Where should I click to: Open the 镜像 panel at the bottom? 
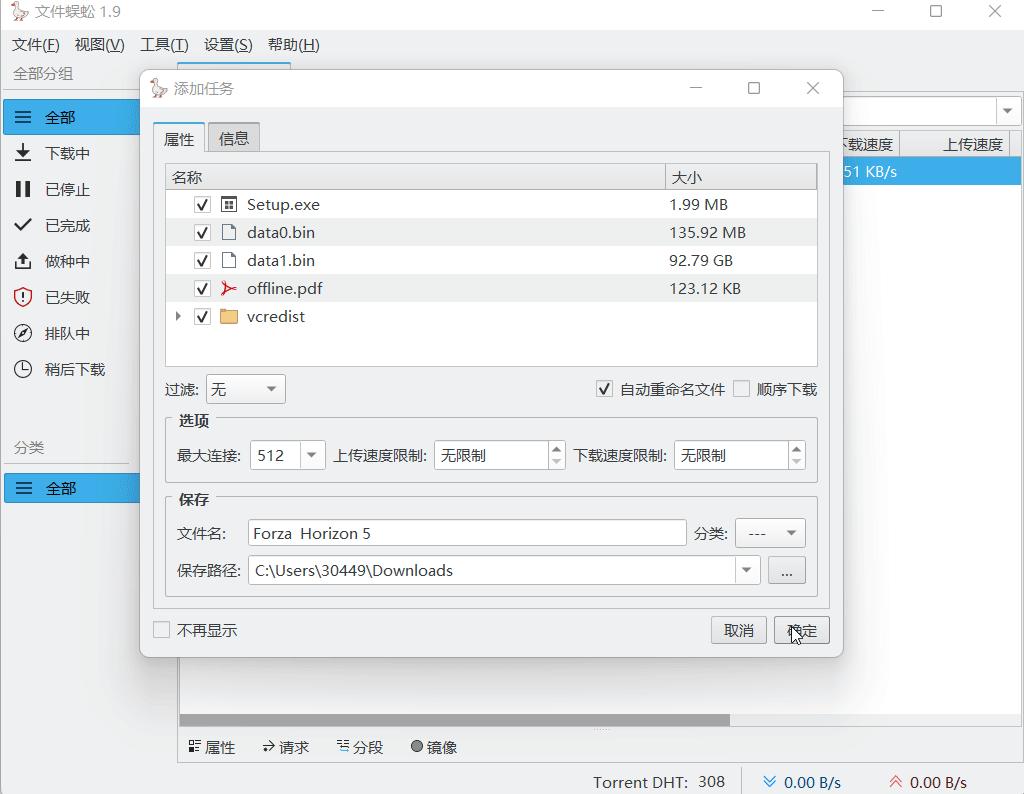tap(432, 746)
